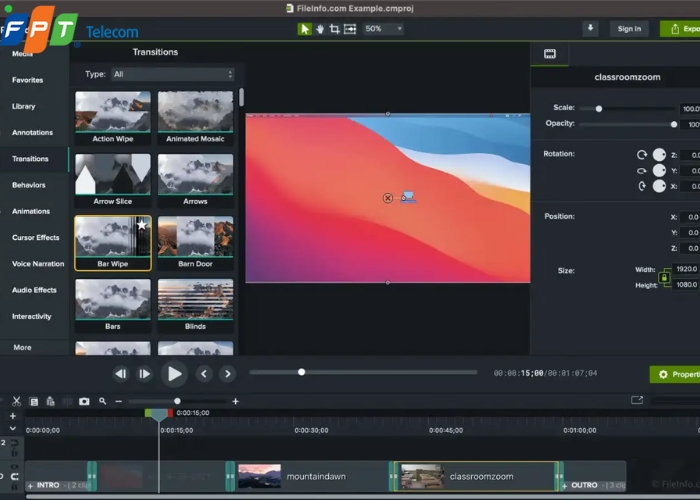Open the More sidebar menu

click(22, 347)
